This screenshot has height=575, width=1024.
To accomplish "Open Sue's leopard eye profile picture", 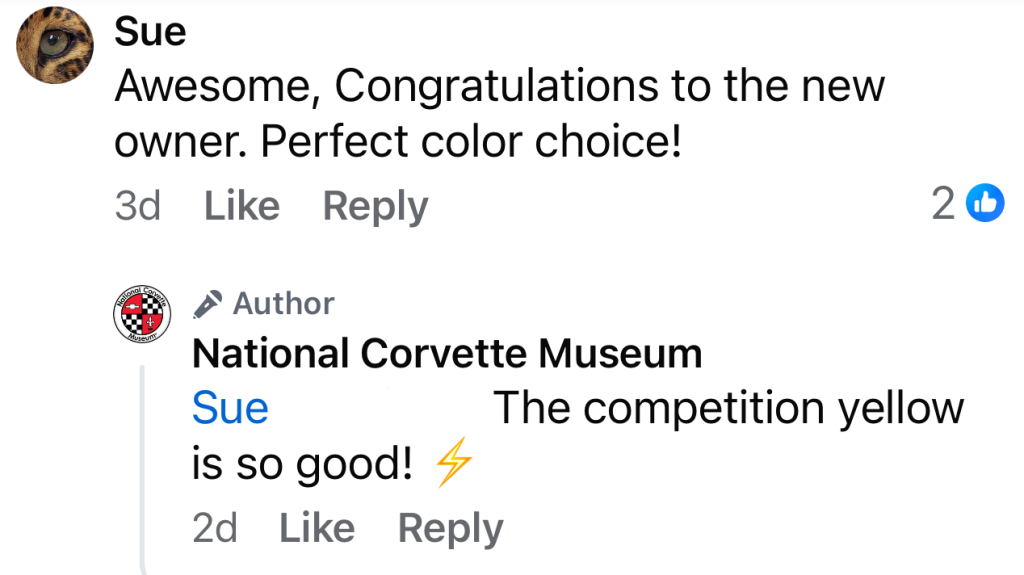I will coord(52,43).
